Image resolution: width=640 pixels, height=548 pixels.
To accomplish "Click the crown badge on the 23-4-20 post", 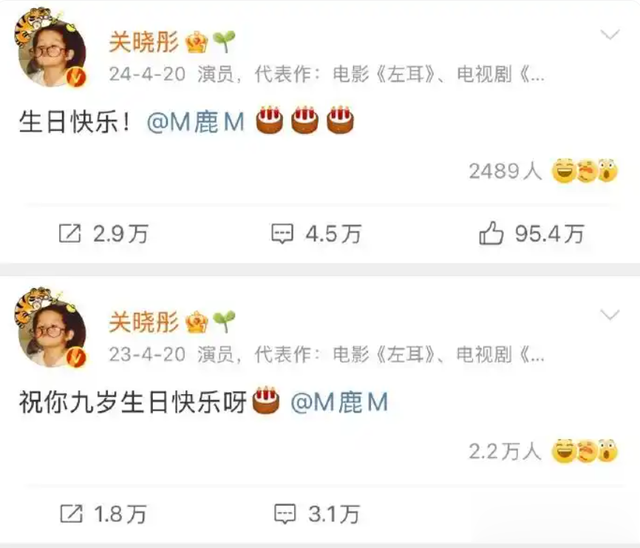I will click(x=197, y=322).
